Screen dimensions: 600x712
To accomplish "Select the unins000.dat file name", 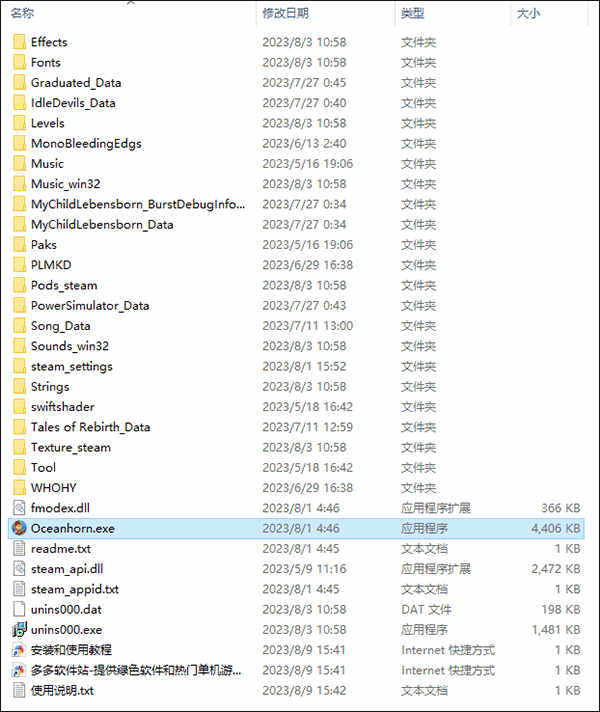I will [x=66, y=609].
